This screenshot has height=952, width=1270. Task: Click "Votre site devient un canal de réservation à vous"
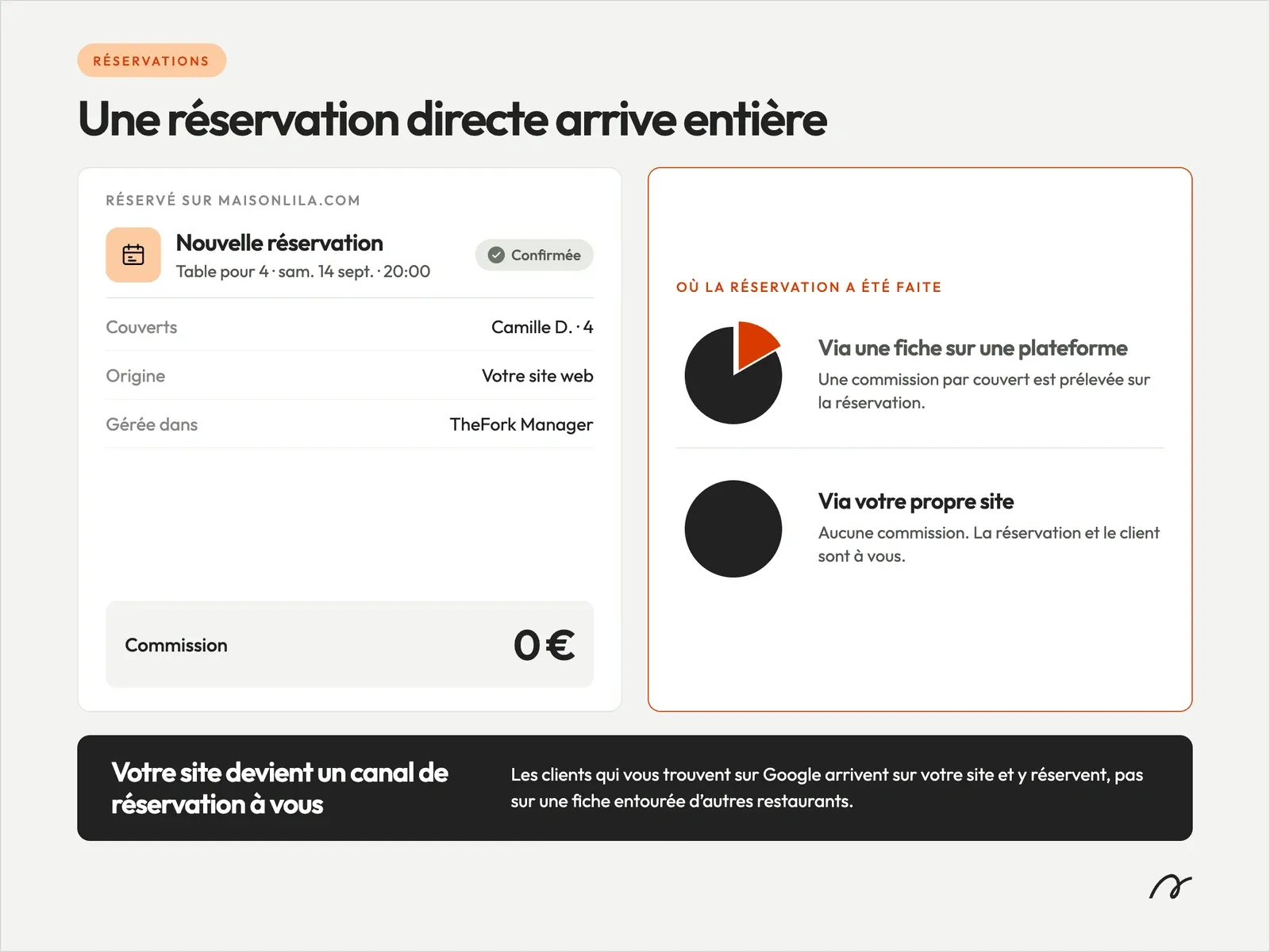[x=280, y=788]
